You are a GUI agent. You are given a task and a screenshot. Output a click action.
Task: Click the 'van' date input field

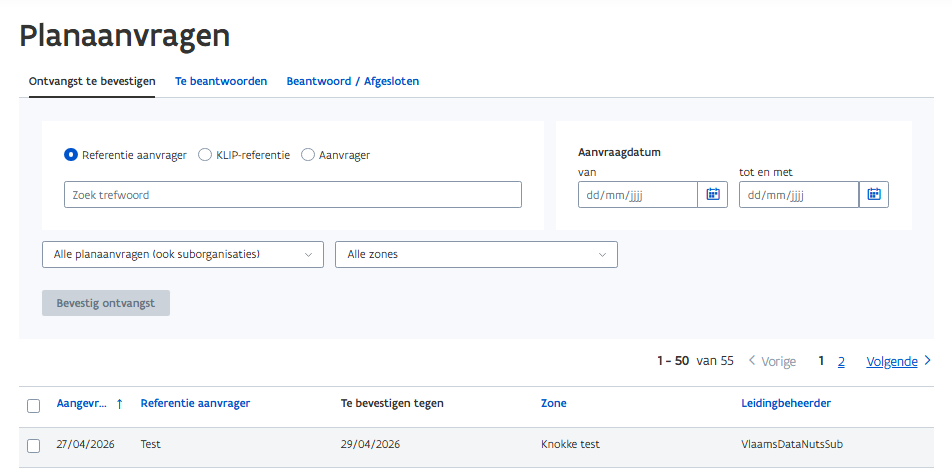click(638, 194)
